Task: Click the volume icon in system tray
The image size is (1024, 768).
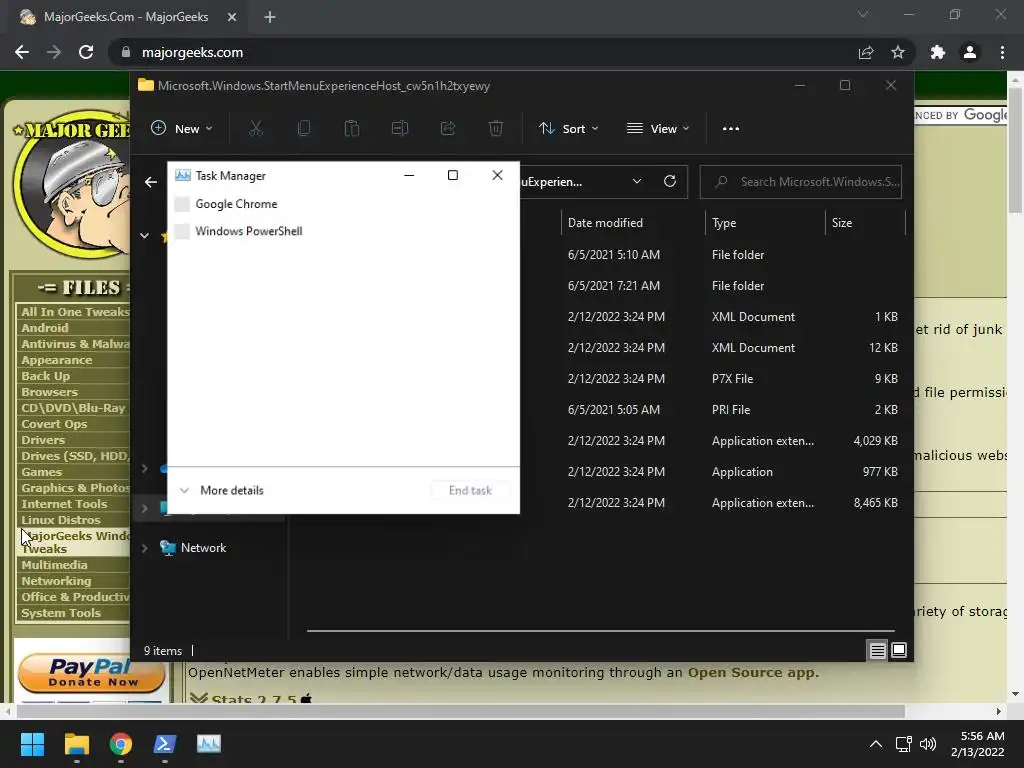Action: (x=928, y=744)
